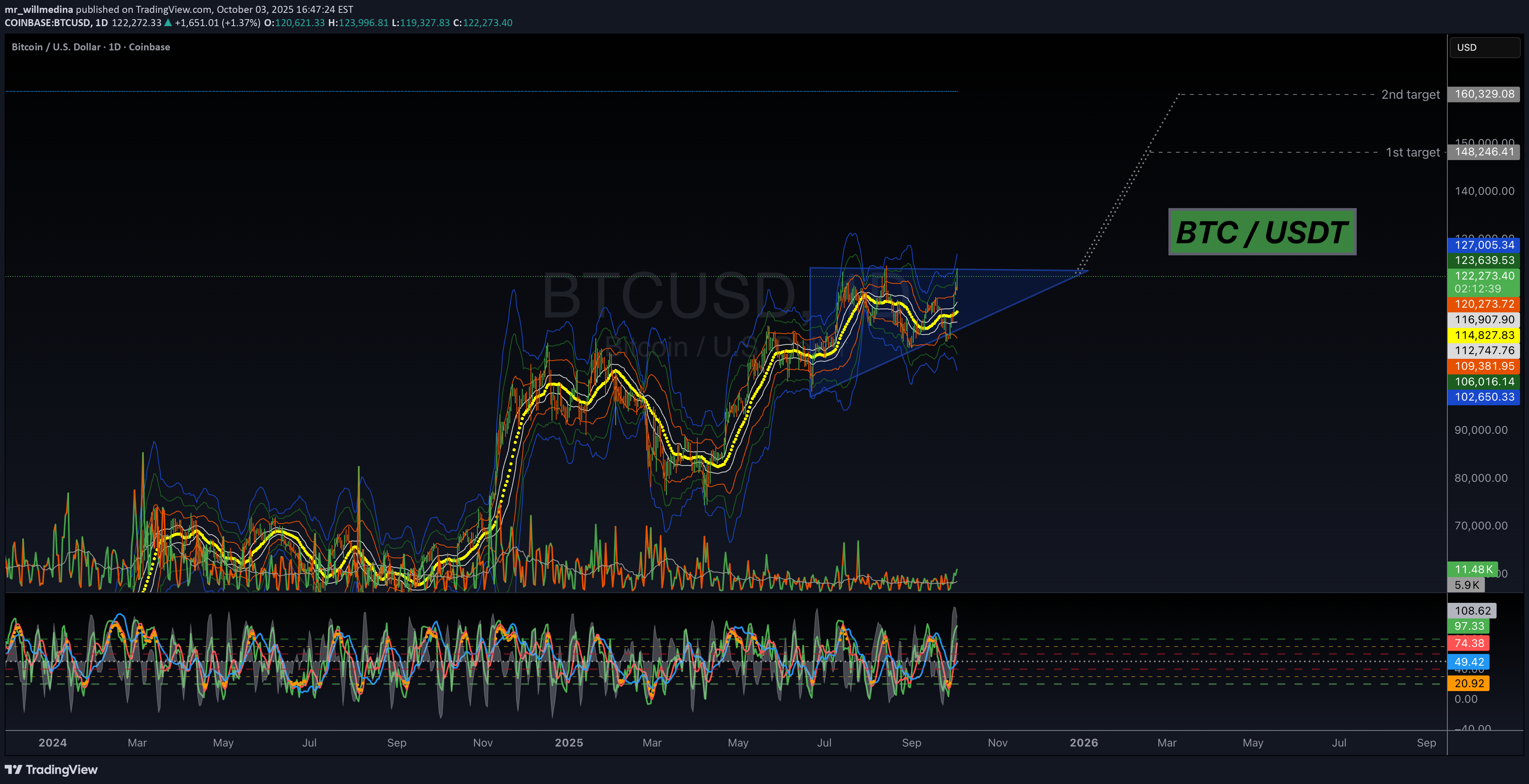Click the blue 127,005.34 upper band label

(x=1484, y=245)
